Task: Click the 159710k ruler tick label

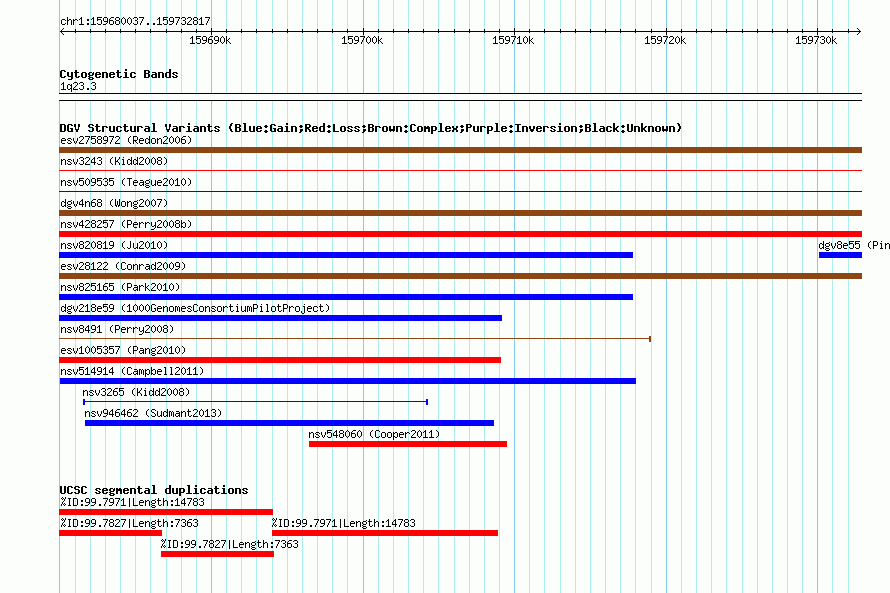Action: pyautogui.click(x=513, y=41)
